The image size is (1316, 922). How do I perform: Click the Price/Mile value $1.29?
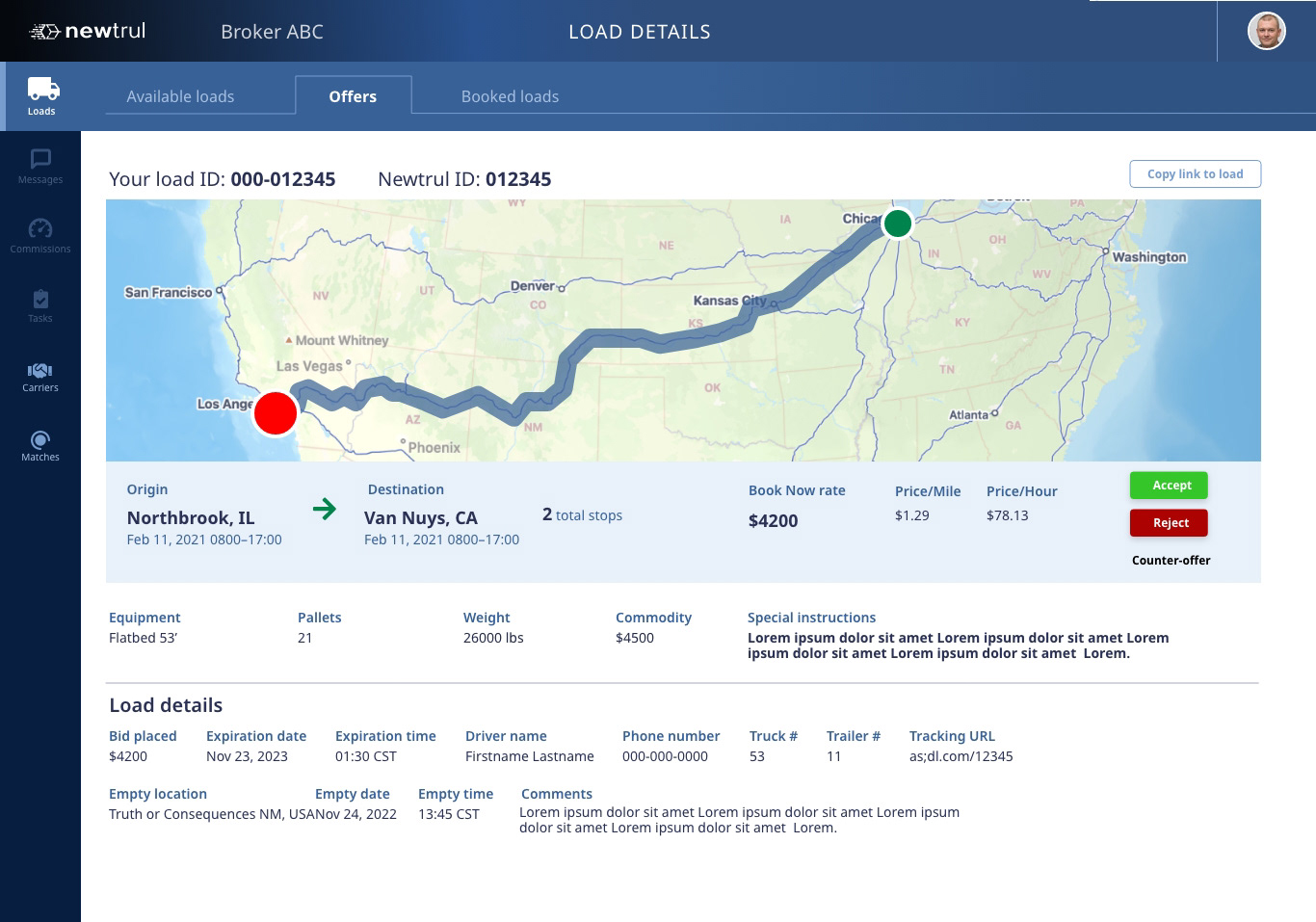[x=911, y=515]
